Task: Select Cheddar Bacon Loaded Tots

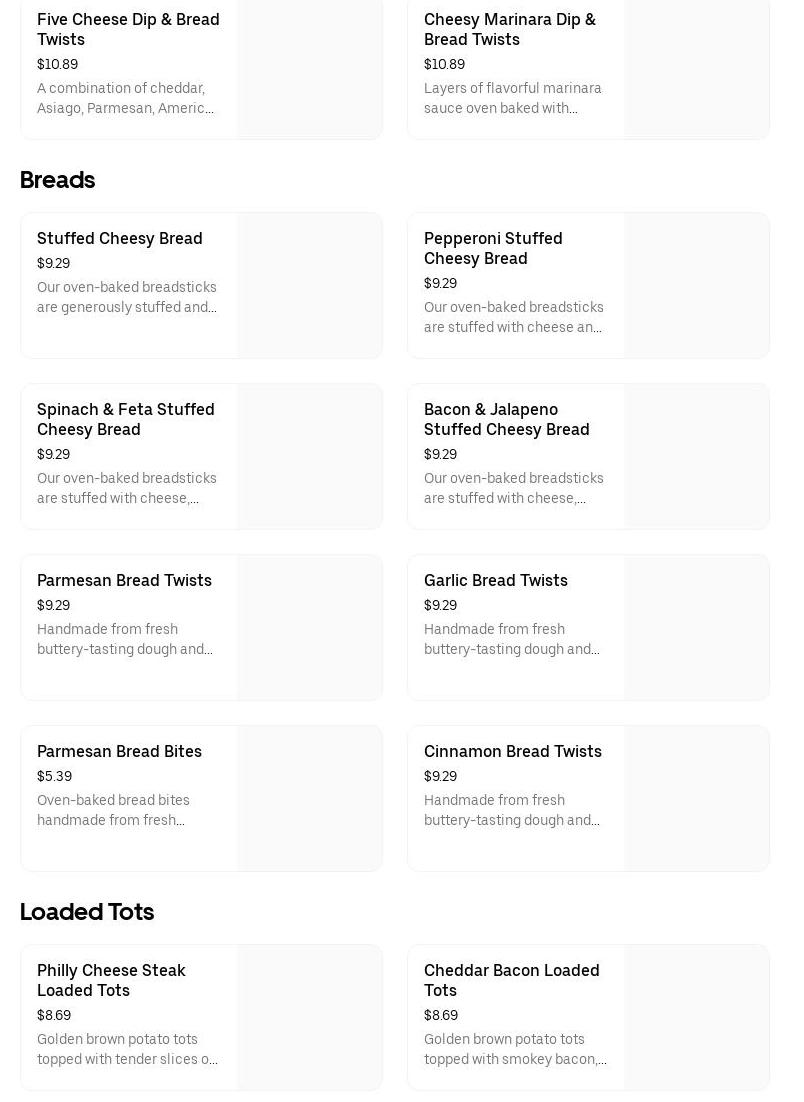Action: coord(511,980)
